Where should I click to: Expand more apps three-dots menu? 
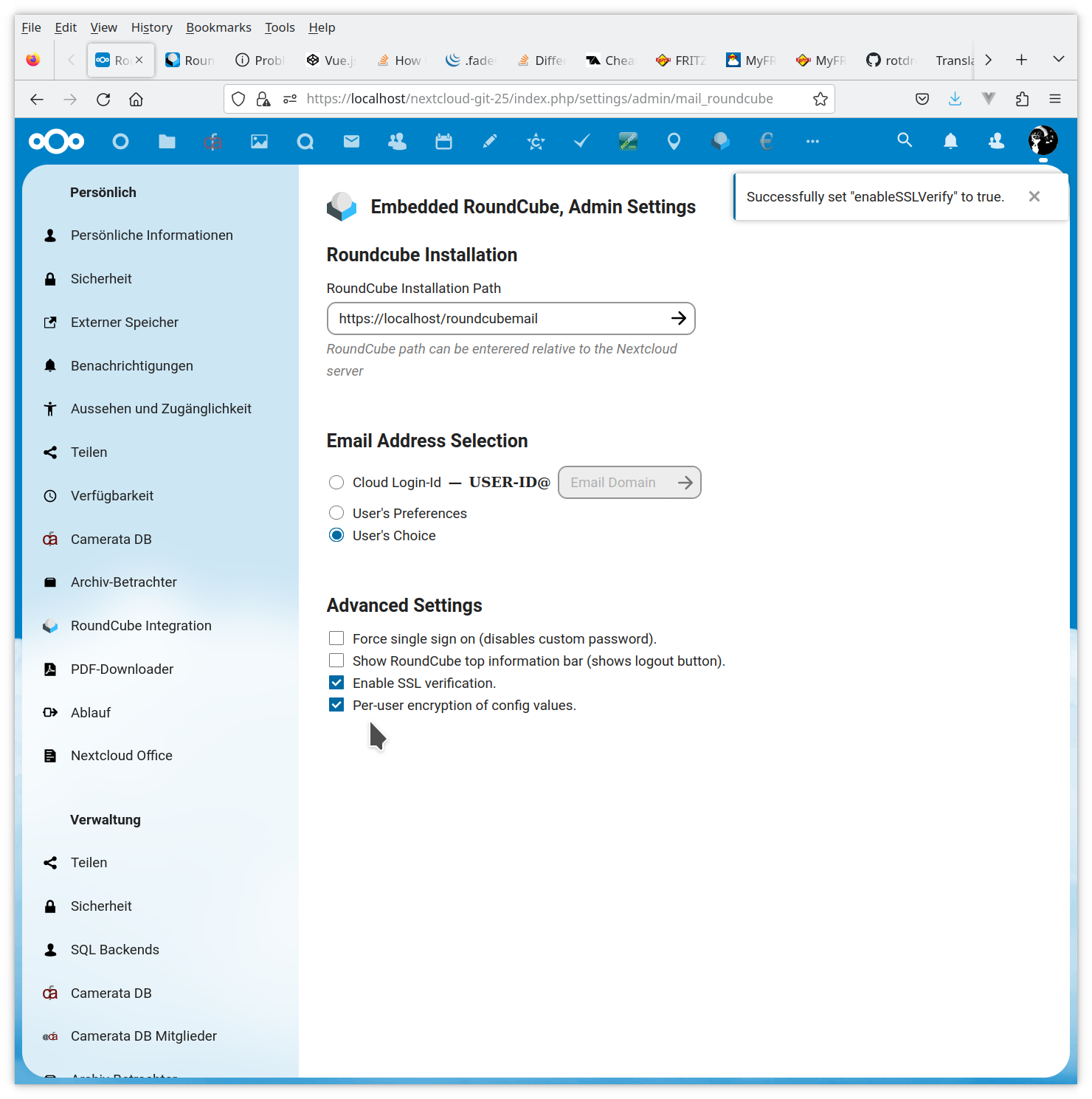click(x=812, y=141)
